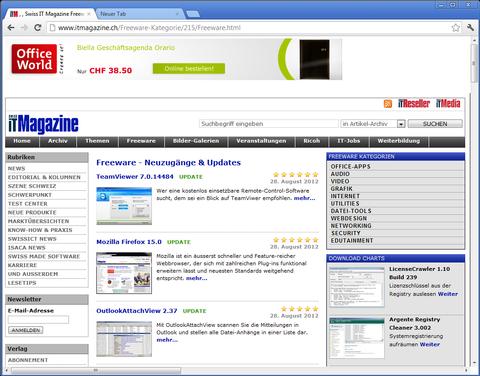Close the Neuer Tab tab
This screenshot has width=480, height=376.
click(177, 14)
